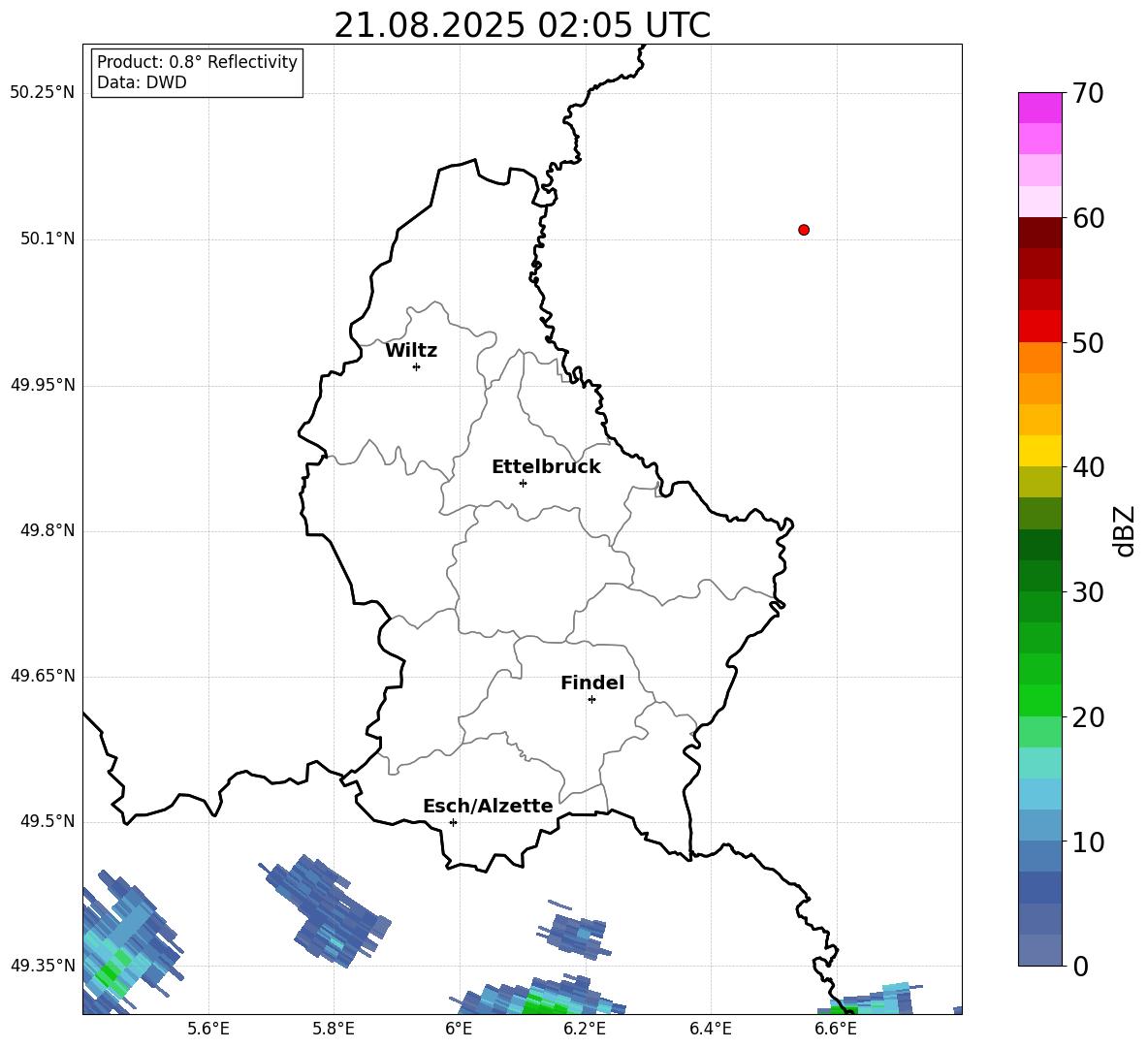
Task: Click the 6.6°E longitude label
Action: (836, 1029)
